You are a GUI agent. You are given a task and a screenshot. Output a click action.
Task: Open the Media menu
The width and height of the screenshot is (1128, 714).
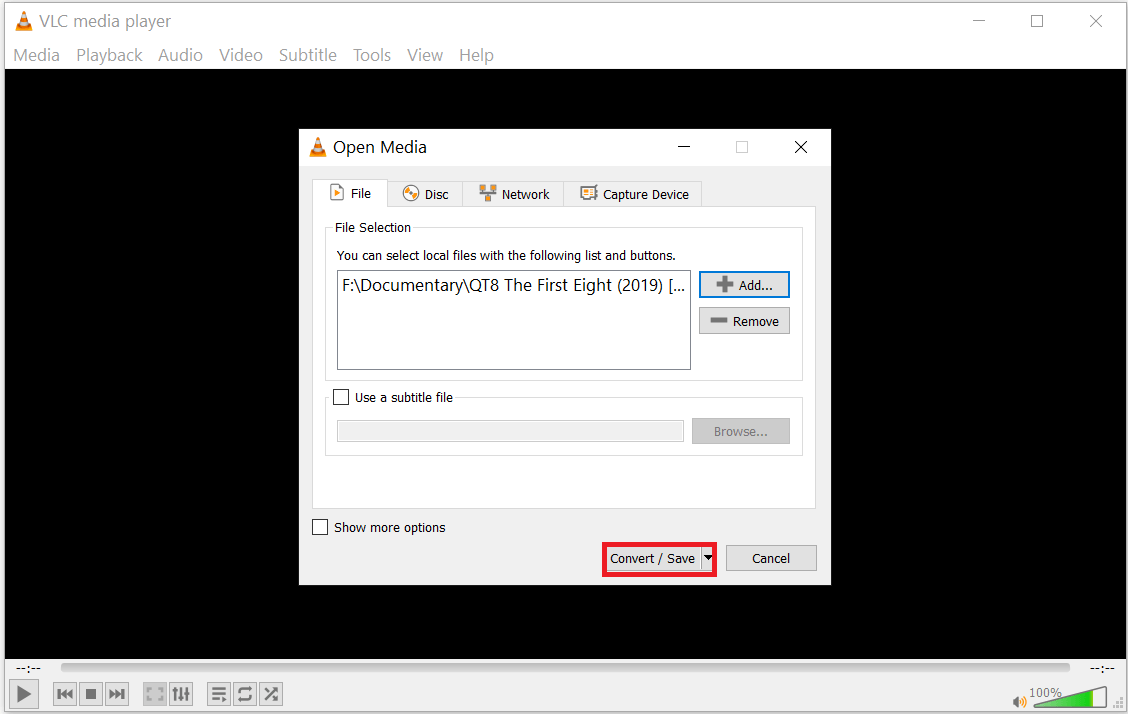(x=37, y=55)
